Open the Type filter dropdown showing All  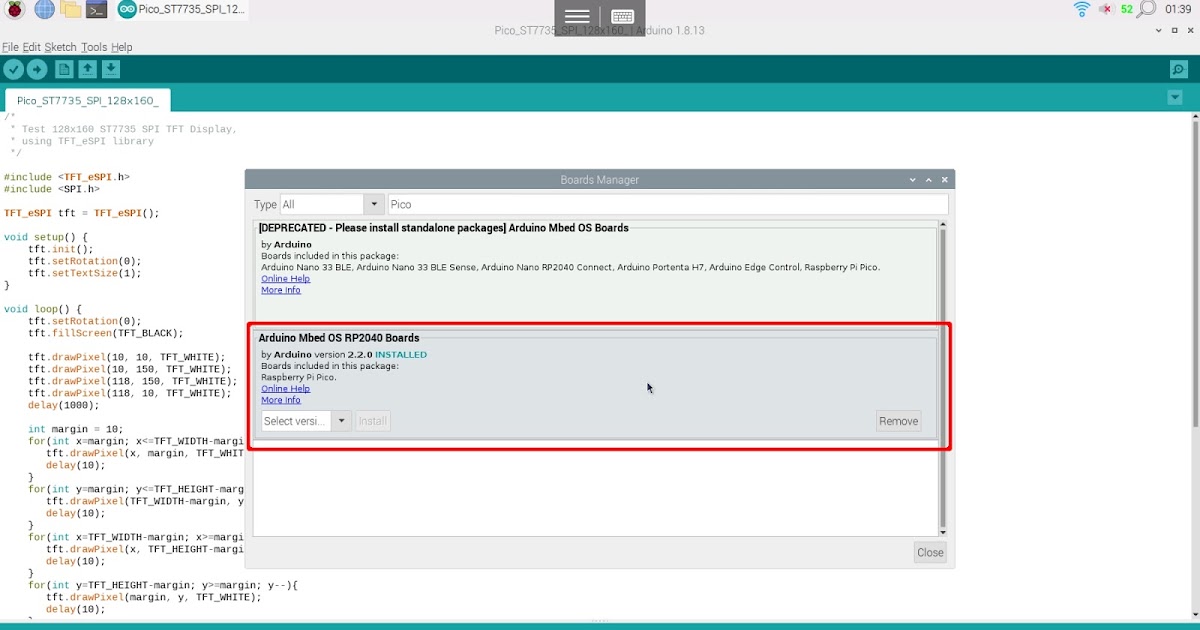(331, 203)
